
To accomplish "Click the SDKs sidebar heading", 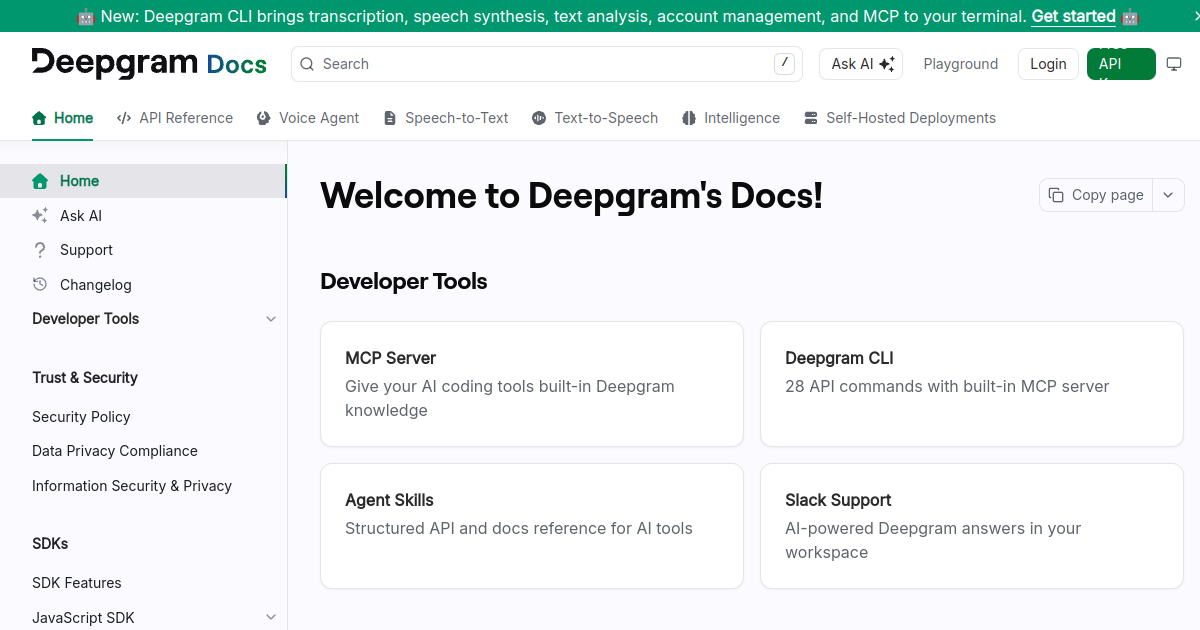I will pos(50,544).
